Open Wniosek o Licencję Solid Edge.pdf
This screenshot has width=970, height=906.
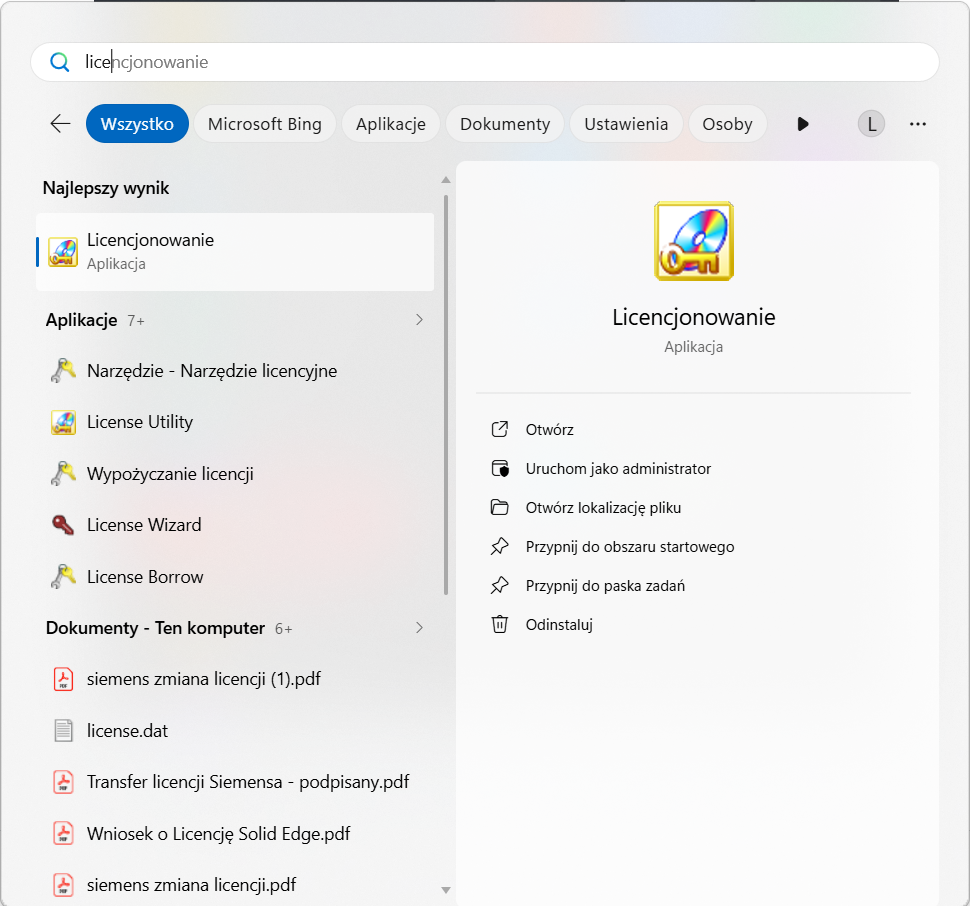click(x=235, y=833)
